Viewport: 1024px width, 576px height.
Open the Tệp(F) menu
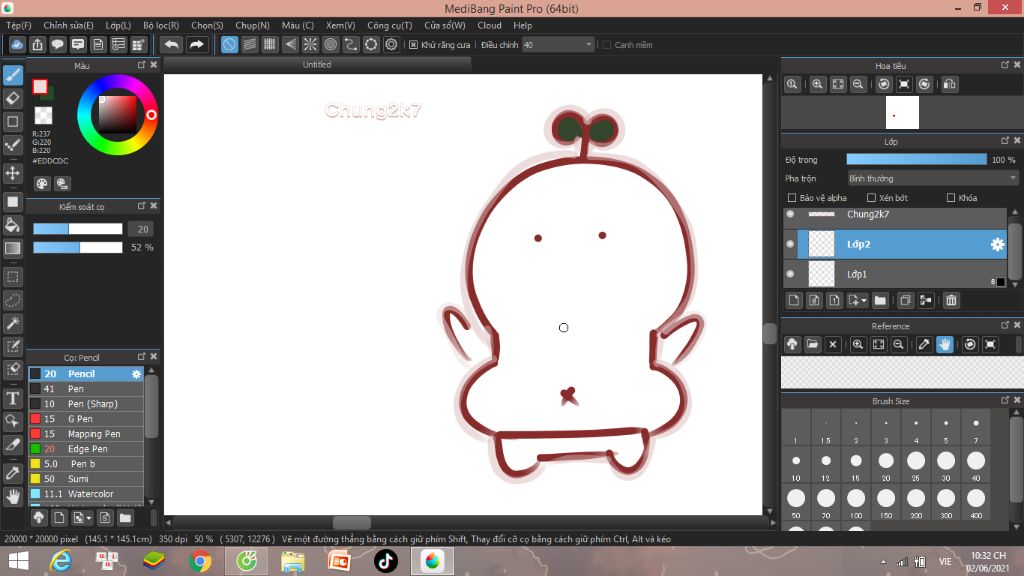18,25
